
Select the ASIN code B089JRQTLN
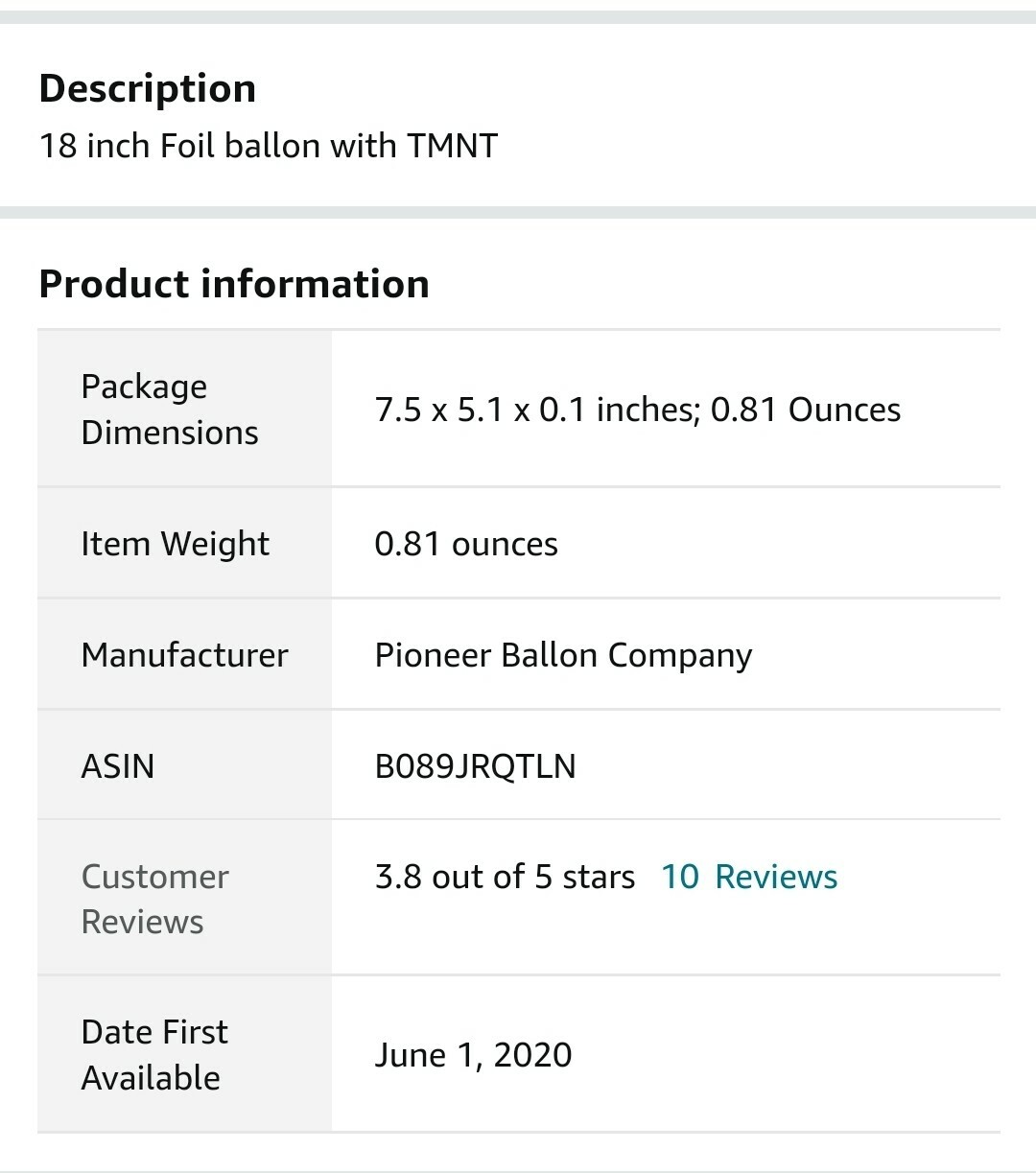(476, 766)
